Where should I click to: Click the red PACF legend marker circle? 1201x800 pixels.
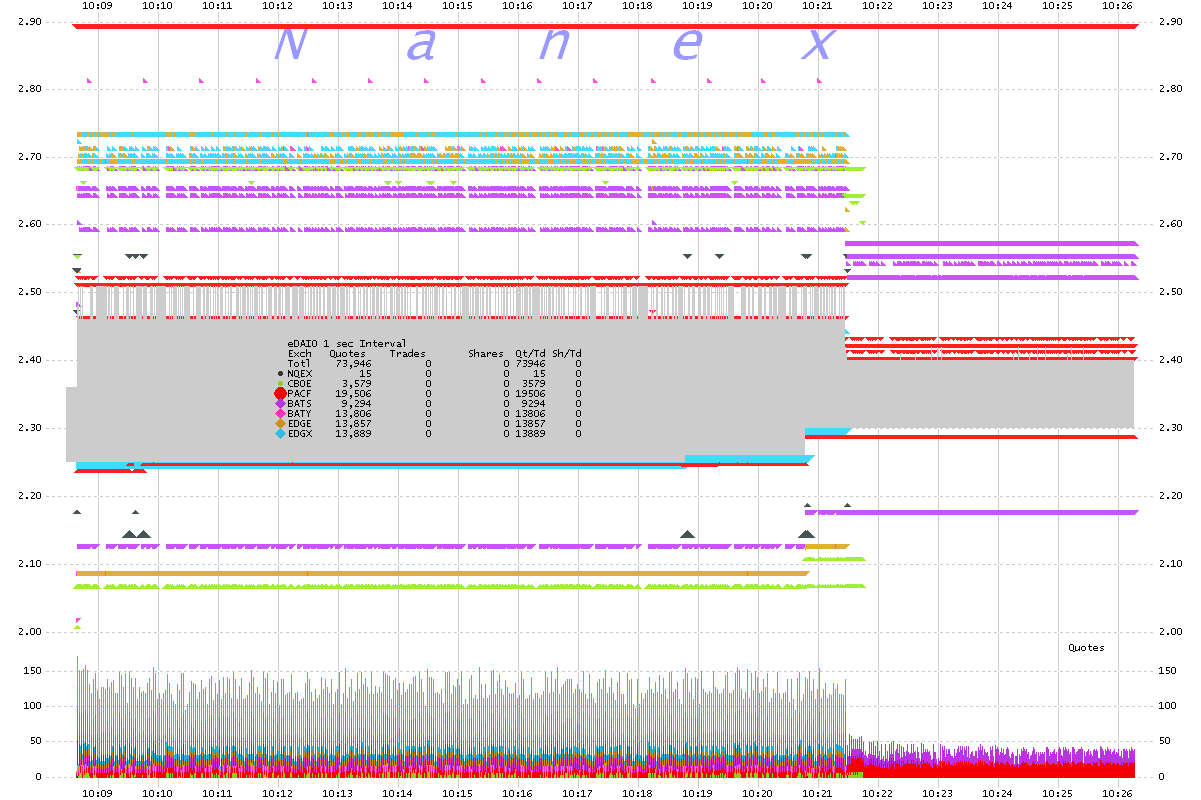[280, 393]
